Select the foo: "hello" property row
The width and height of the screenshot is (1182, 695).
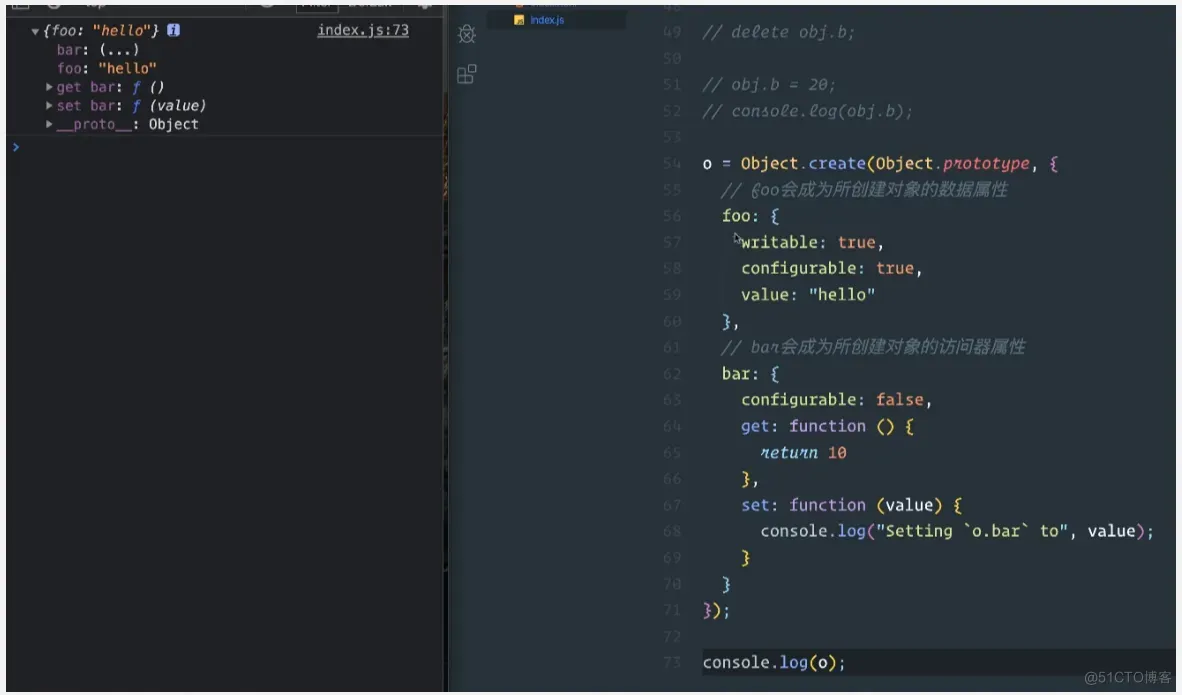(106, 69)
